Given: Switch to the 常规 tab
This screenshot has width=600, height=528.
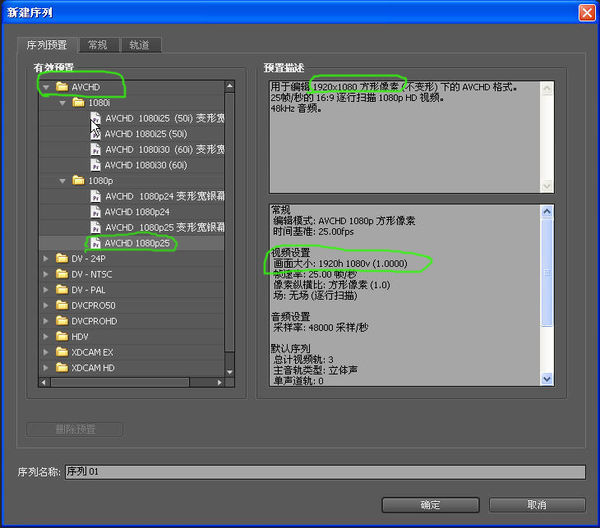Looking at the screenshot, I should click(x=98, y=45).
